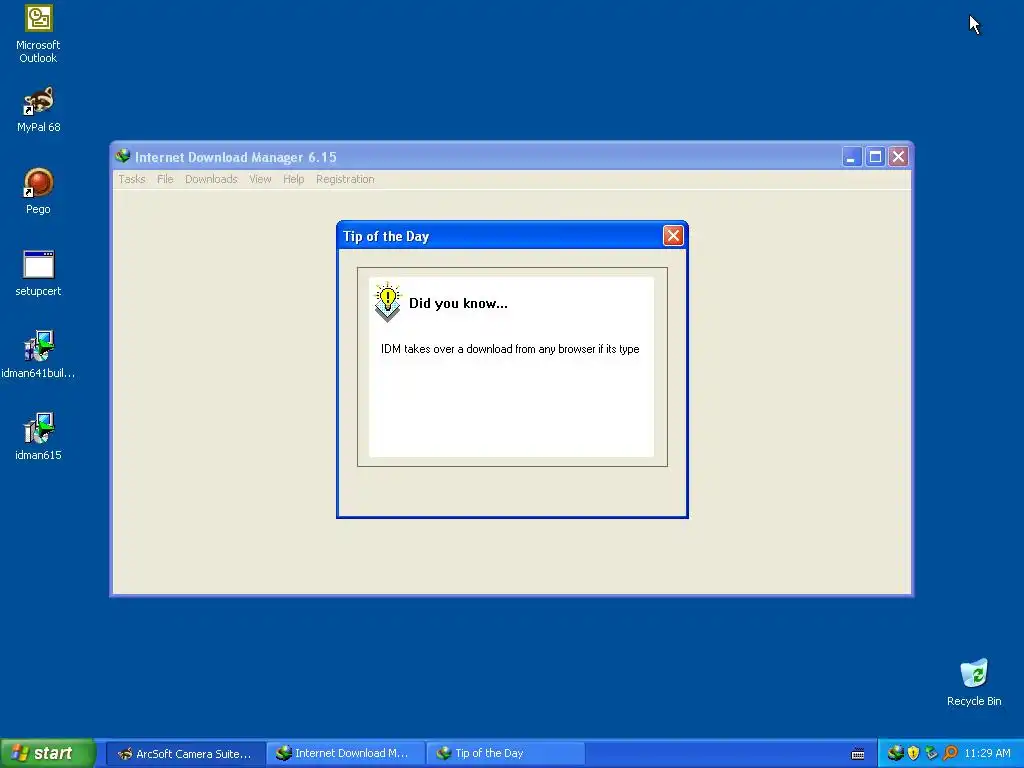Open the File menu in Internet Download Manager
This screenshot has width=1024, height=768.
tap(165, 179)
